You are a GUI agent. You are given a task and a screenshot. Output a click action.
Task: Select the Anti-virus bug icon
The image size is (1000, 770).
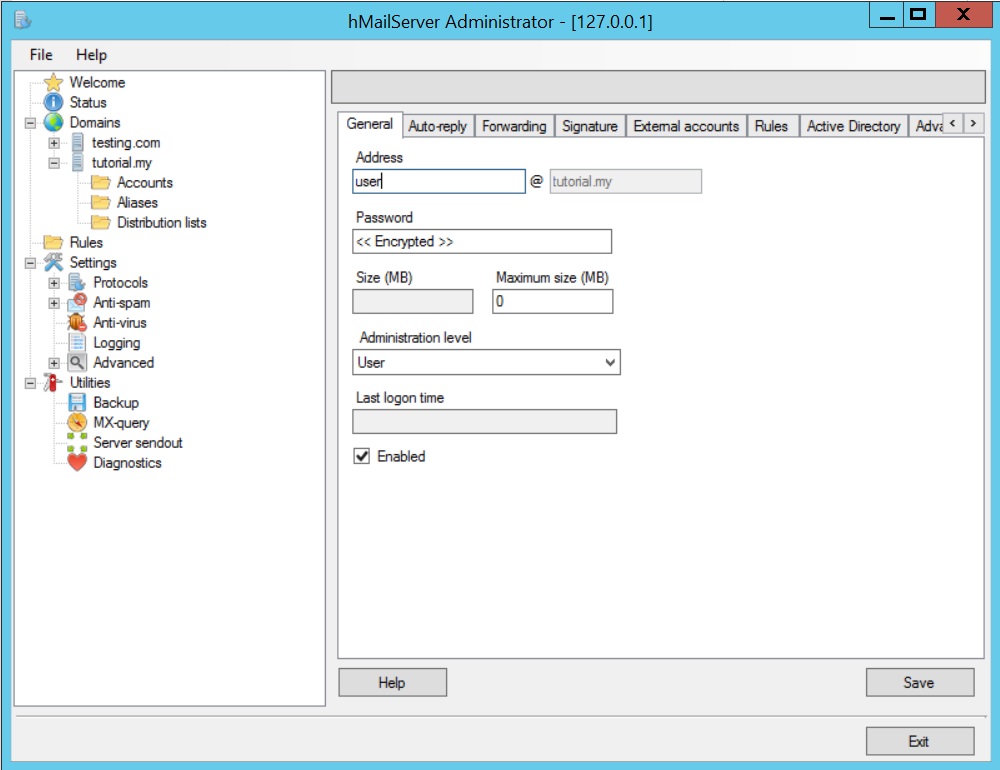tap(77, 322)
